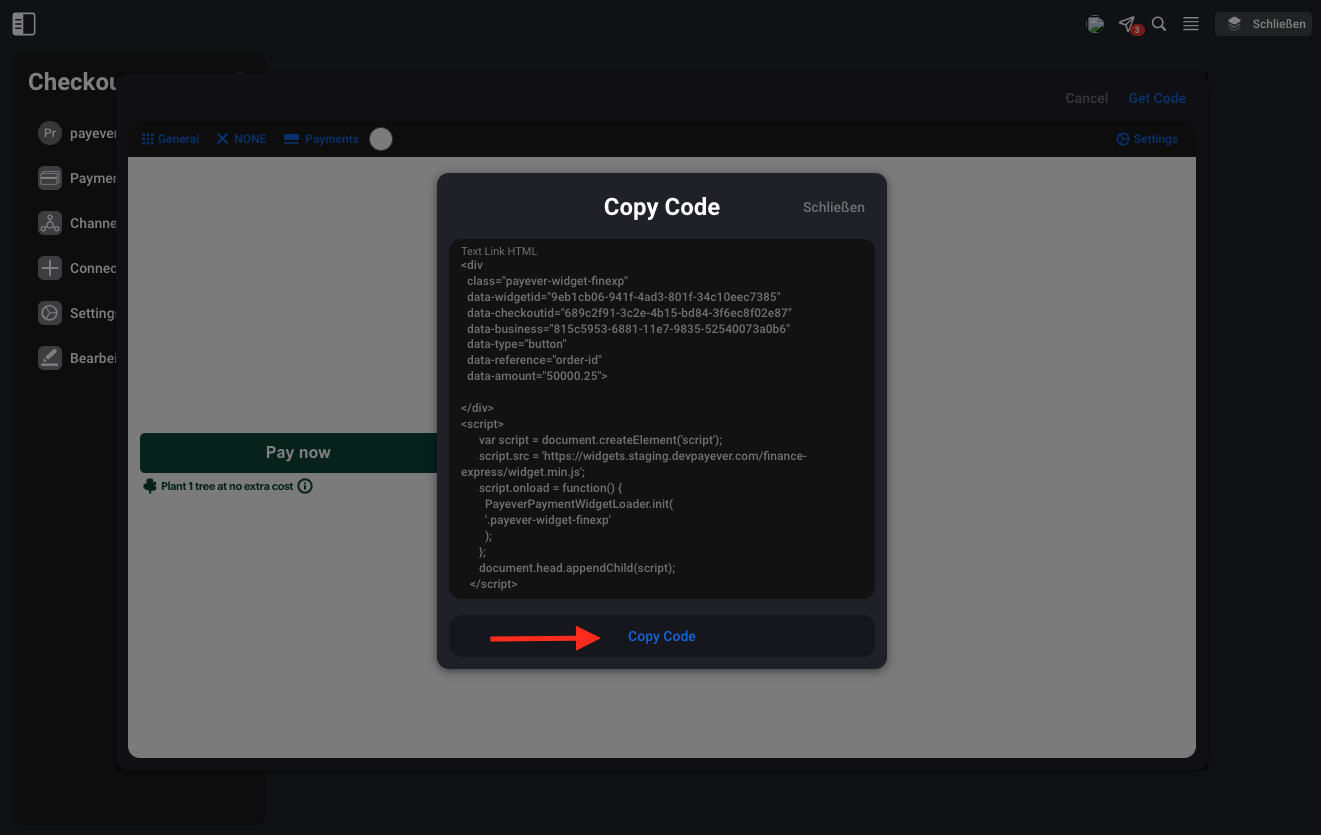The width and height of the screenshot is (1321, 835).
Task: Click the green tree icon in Plant 1 tree
Action: click(150, 486)
